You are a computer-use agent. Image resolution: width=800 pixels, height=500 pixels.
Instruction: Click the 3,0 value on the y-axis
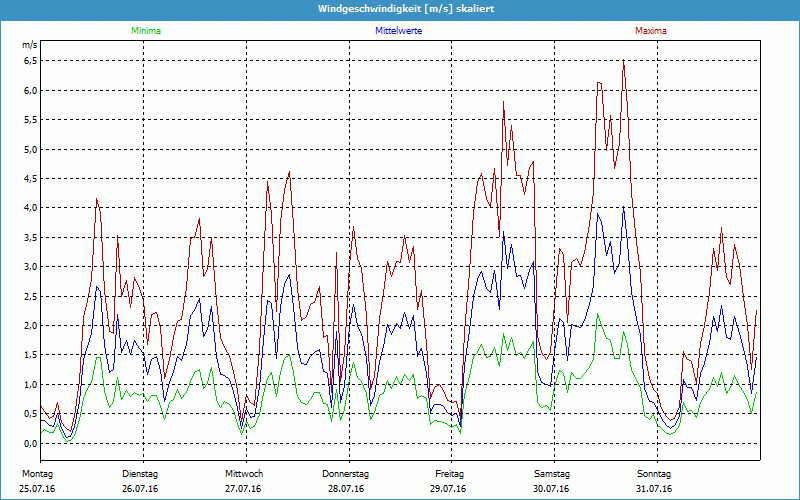tap(31, 267)
